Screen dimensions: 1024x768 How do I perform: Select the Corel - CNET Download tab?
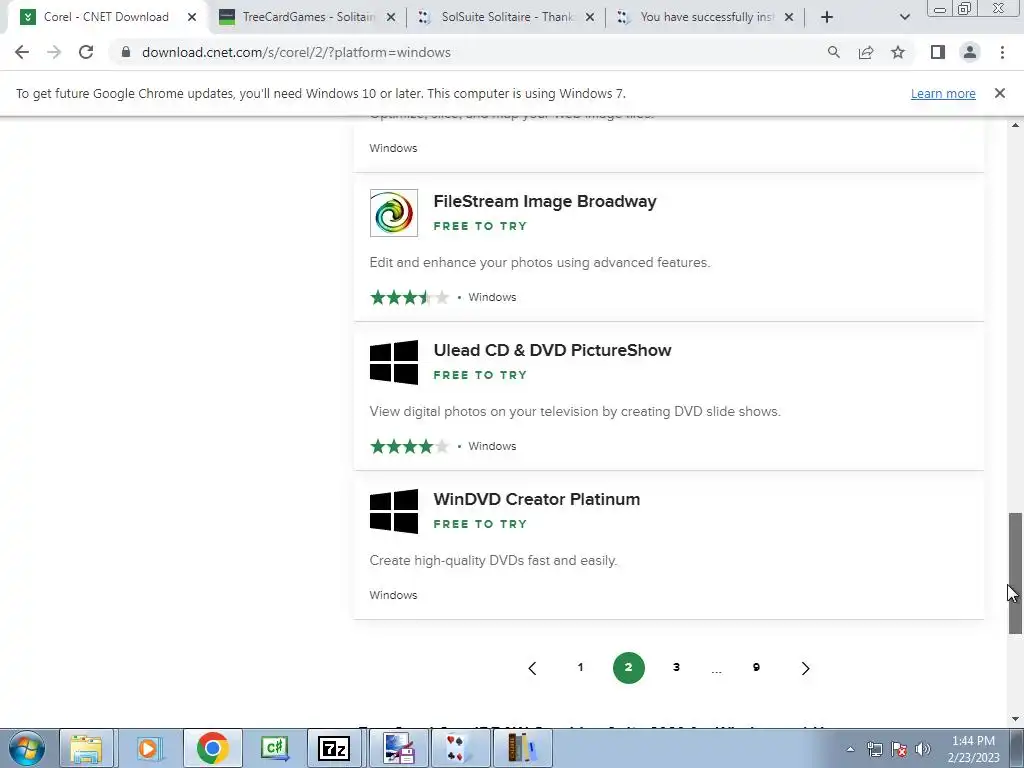108,17
